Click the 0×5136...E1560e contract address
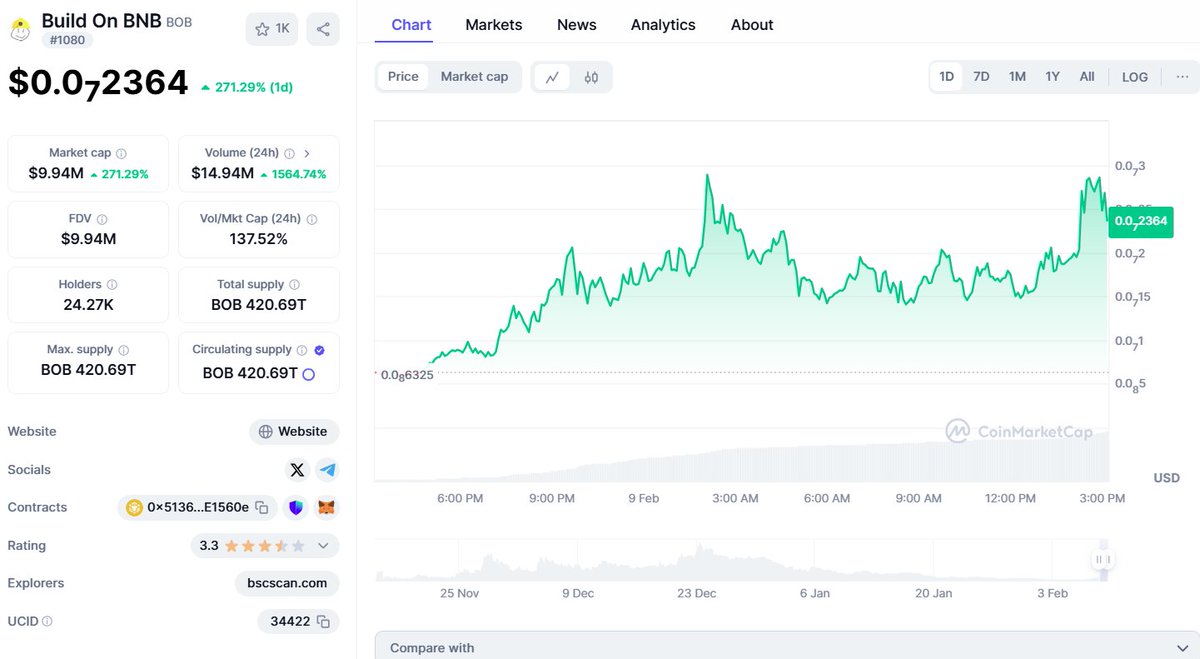Image resolution: width=1200 pixels, height=659 pixels. tap(198, 508)
